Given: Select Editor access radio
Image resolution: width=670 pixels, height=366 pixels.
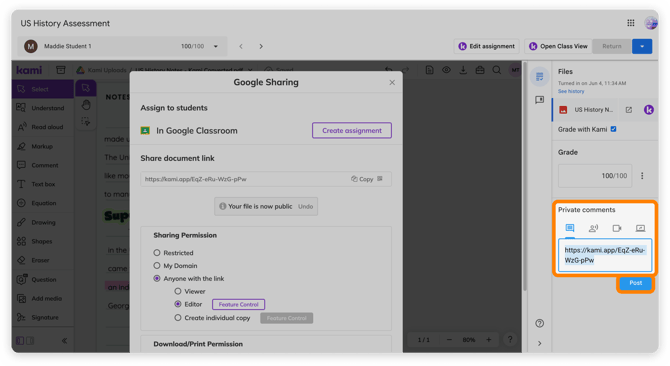Looking at the screenshot, I should 178,304.
